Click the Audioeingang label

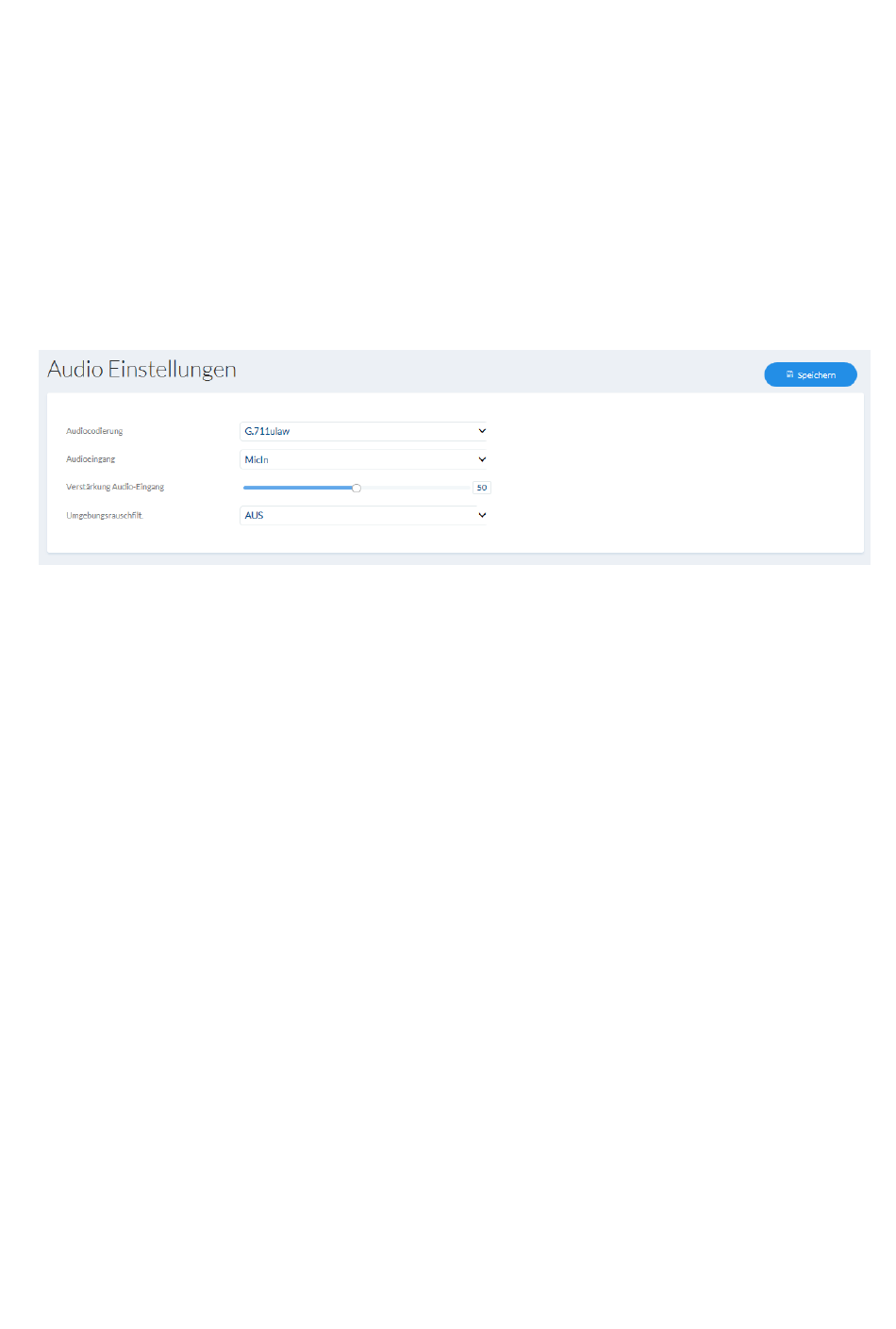click(91, 459)
